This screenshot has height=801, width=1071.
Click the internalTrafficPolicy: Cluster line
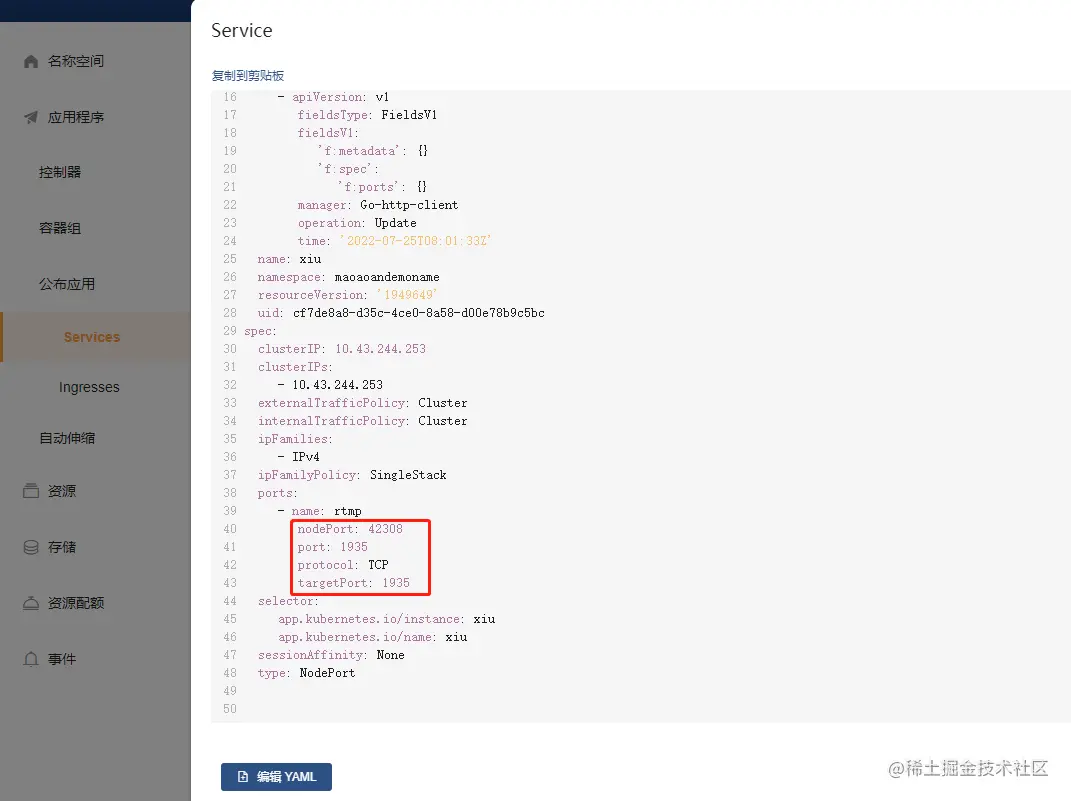(362, 421)
